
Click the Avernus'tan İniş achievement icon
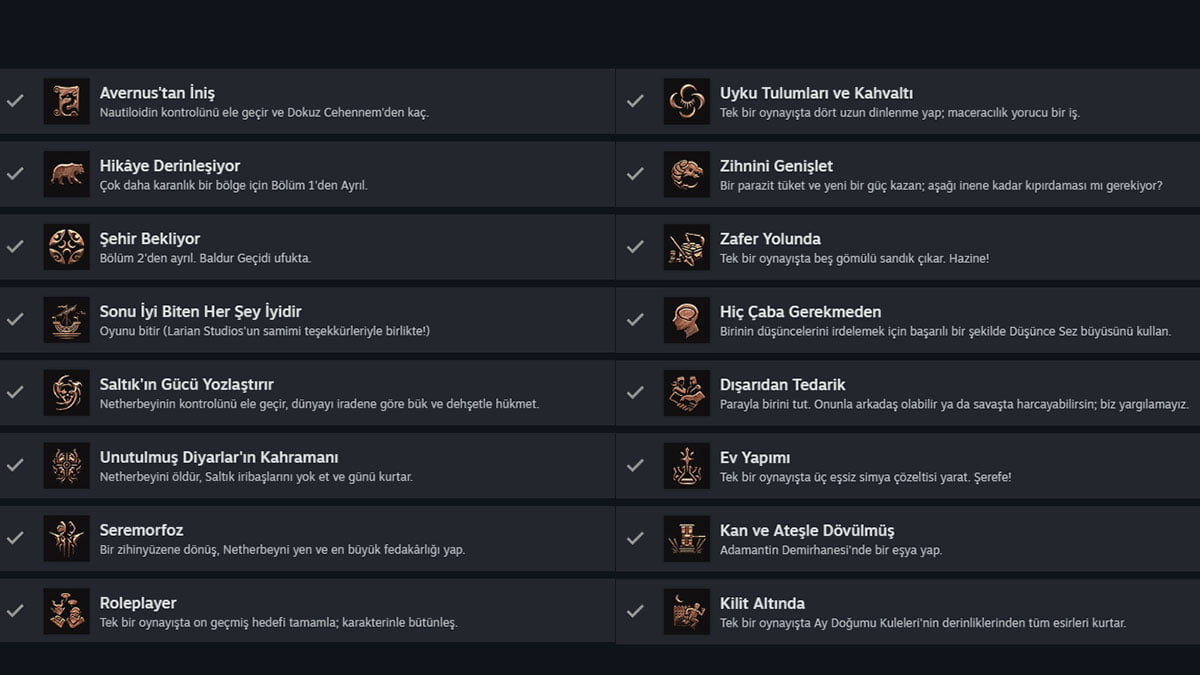(66, 101)
